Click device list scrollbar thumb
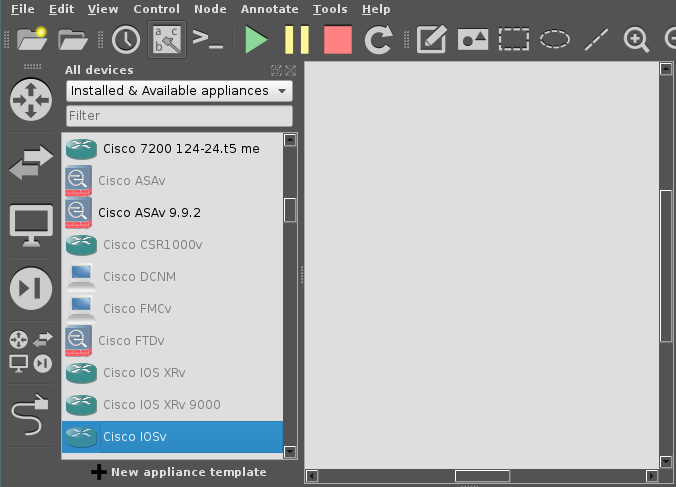676x487 pixels. pyautogui.click(x=290, y=210)
